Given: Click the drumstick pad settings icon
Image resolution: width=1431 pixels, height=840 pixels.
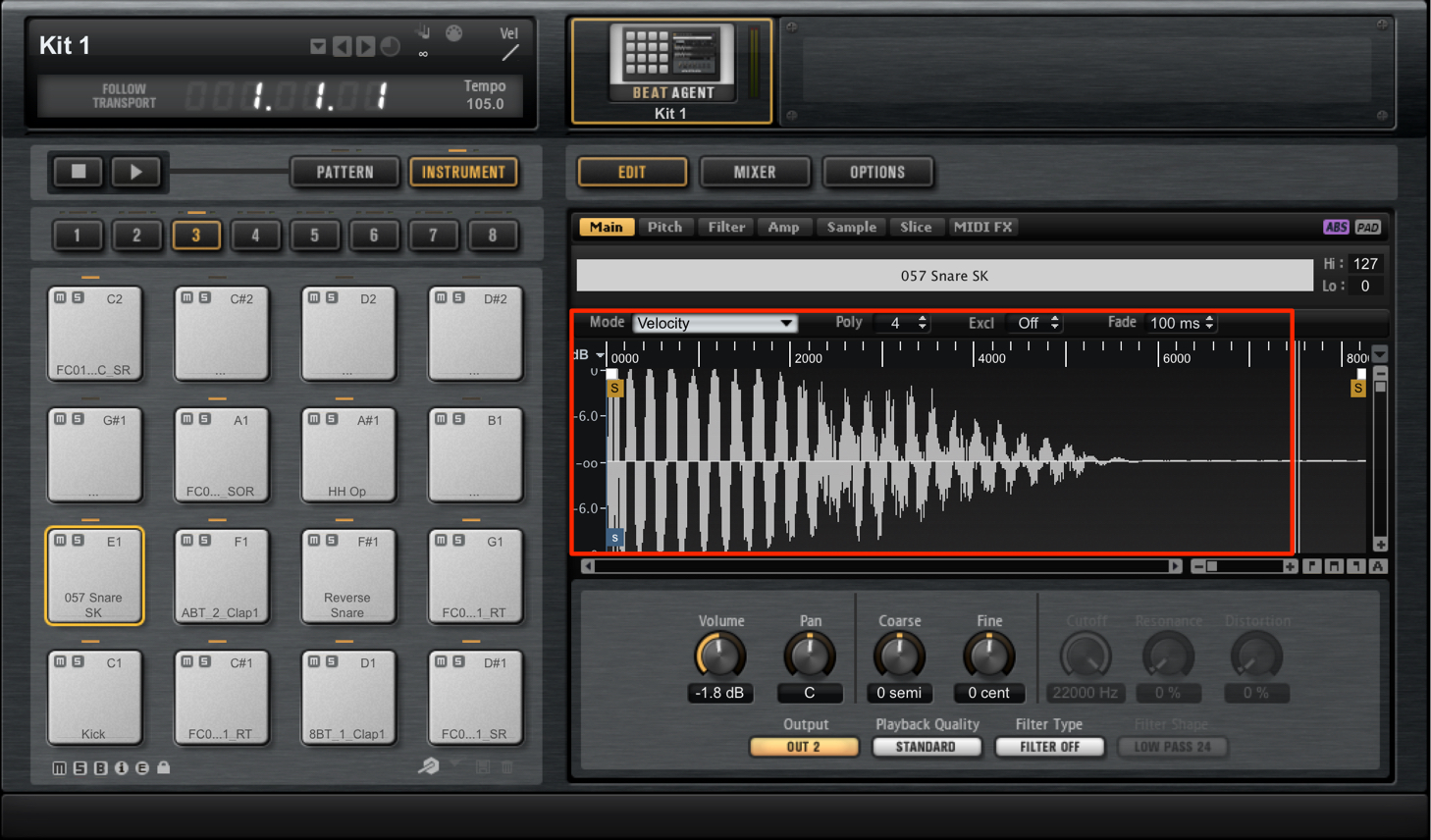Looking at the screenshot, I should 429,766.
